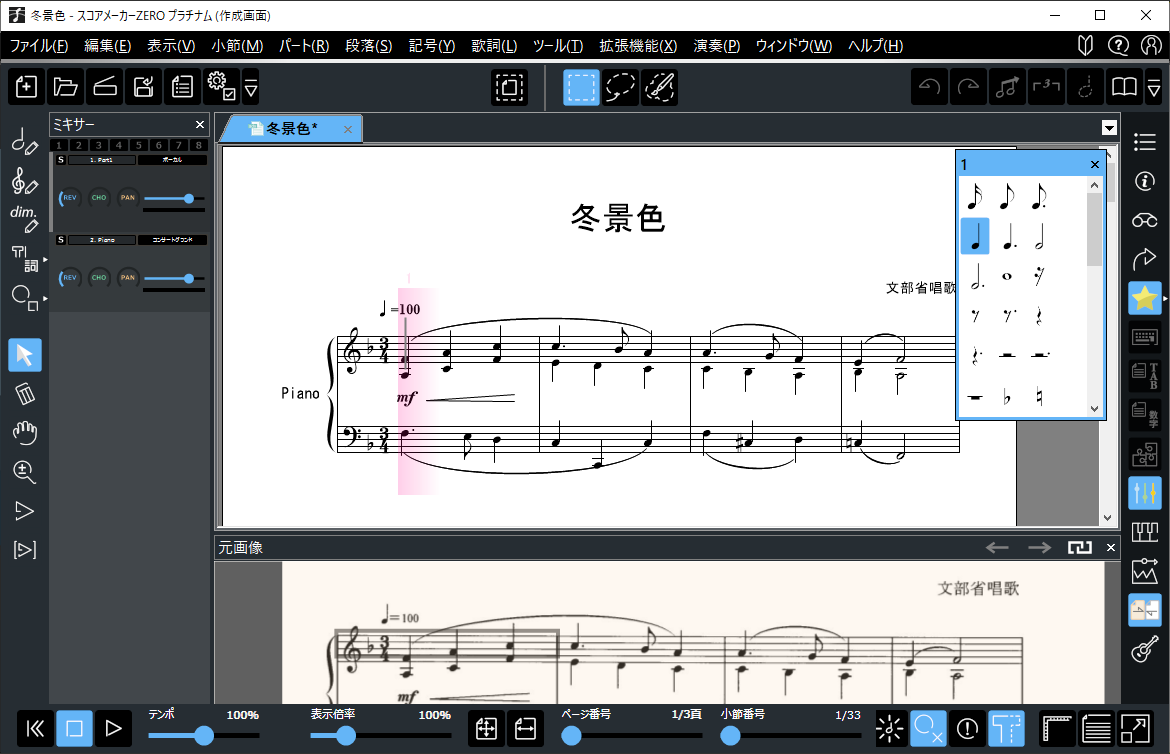Stop playback with the square button
The image size is (1170, 754).
(75, 728)
